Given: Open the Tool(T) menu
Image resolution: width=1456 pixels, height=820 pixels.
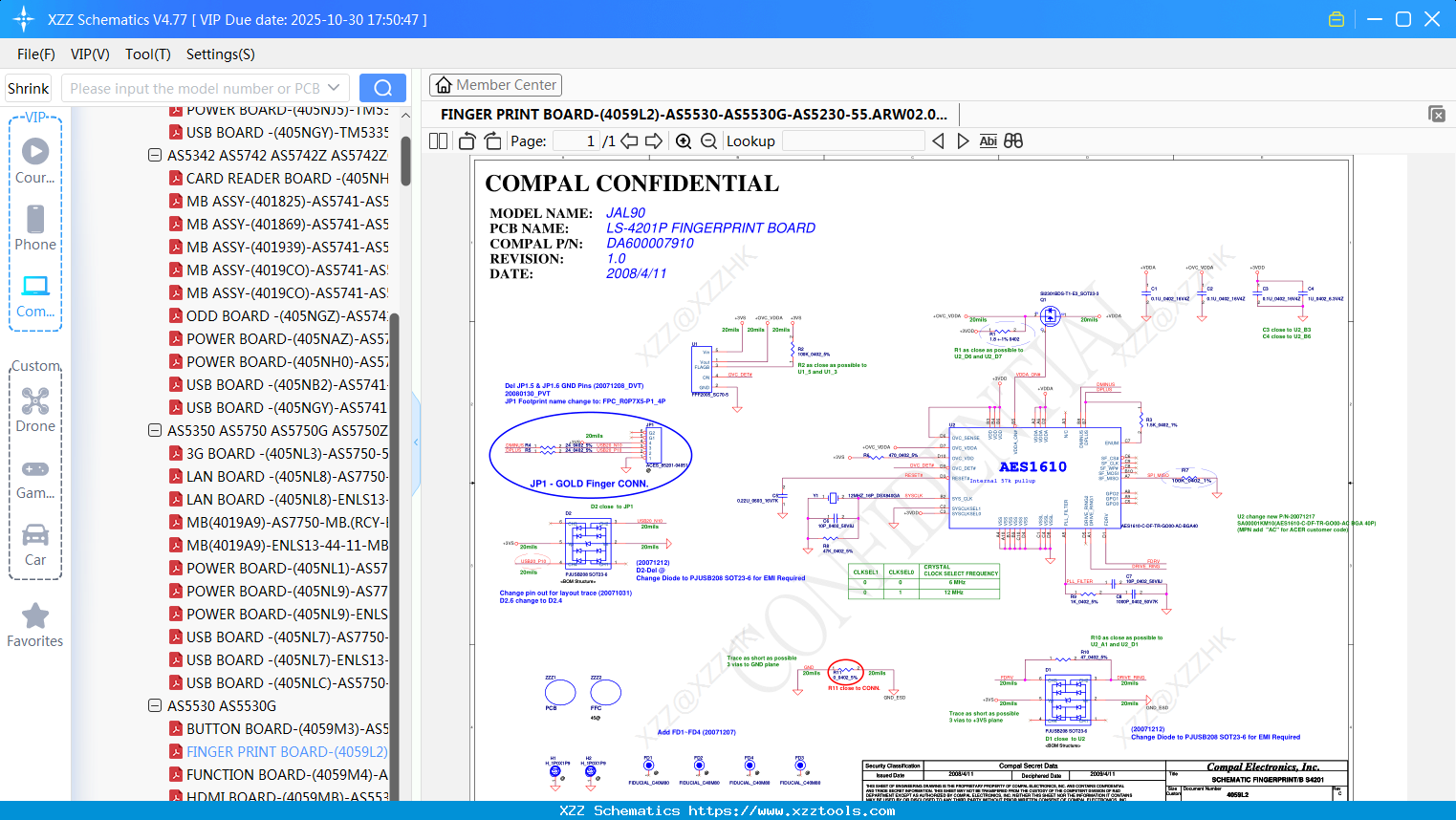Looking at the screenshot, I should [148, 54].
